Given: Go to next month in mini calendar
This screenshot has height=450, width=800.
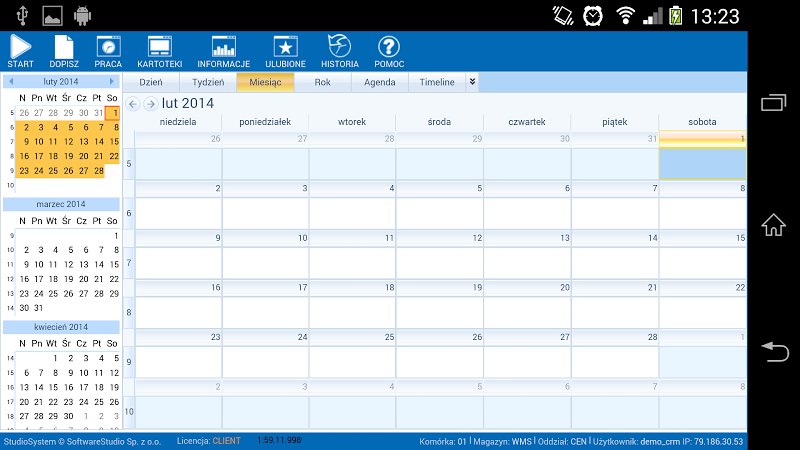Looking at the screenshot, I should [x=111, y=81].
